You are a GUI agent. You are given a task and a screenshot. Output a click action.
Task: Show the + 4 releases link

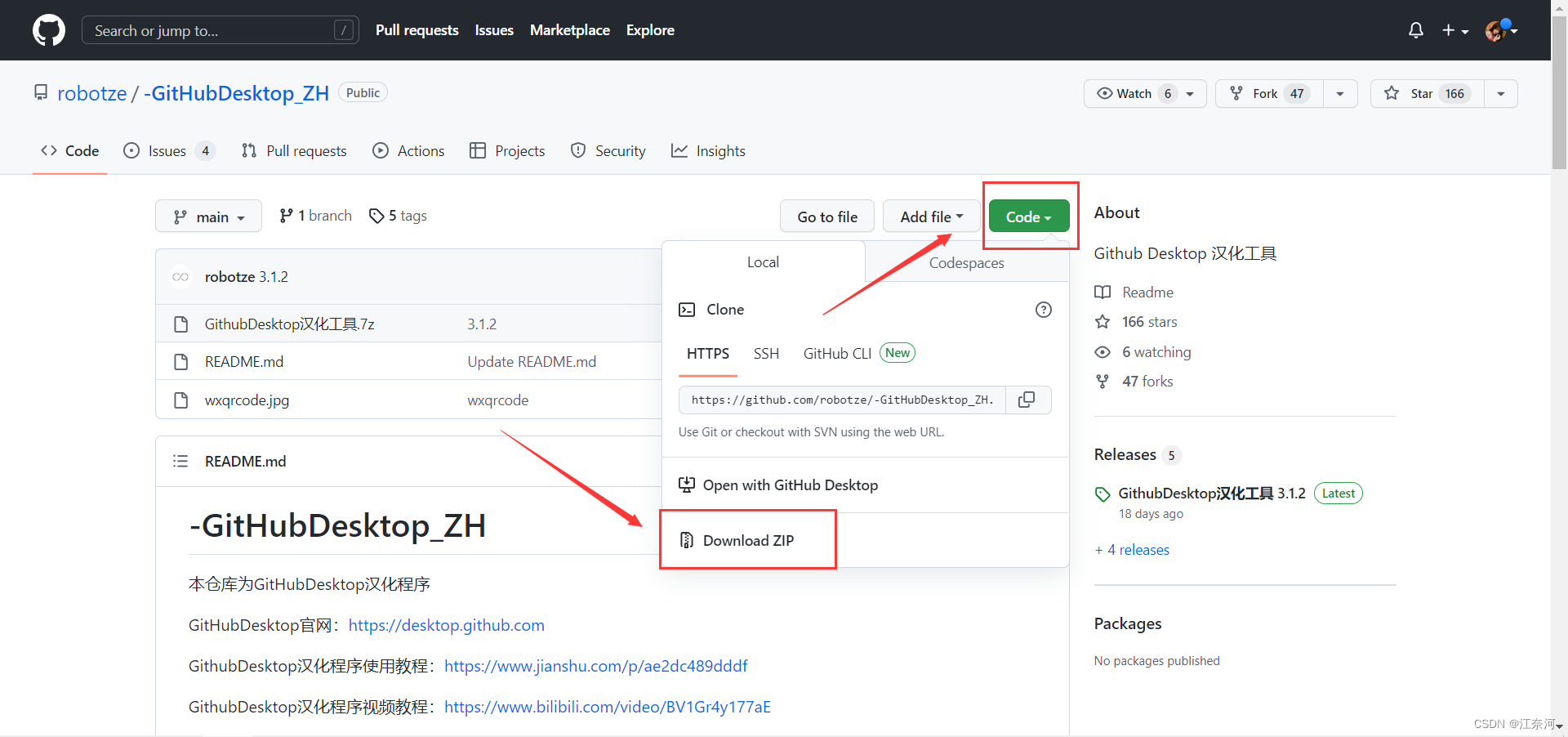(x=1132, y=550)
